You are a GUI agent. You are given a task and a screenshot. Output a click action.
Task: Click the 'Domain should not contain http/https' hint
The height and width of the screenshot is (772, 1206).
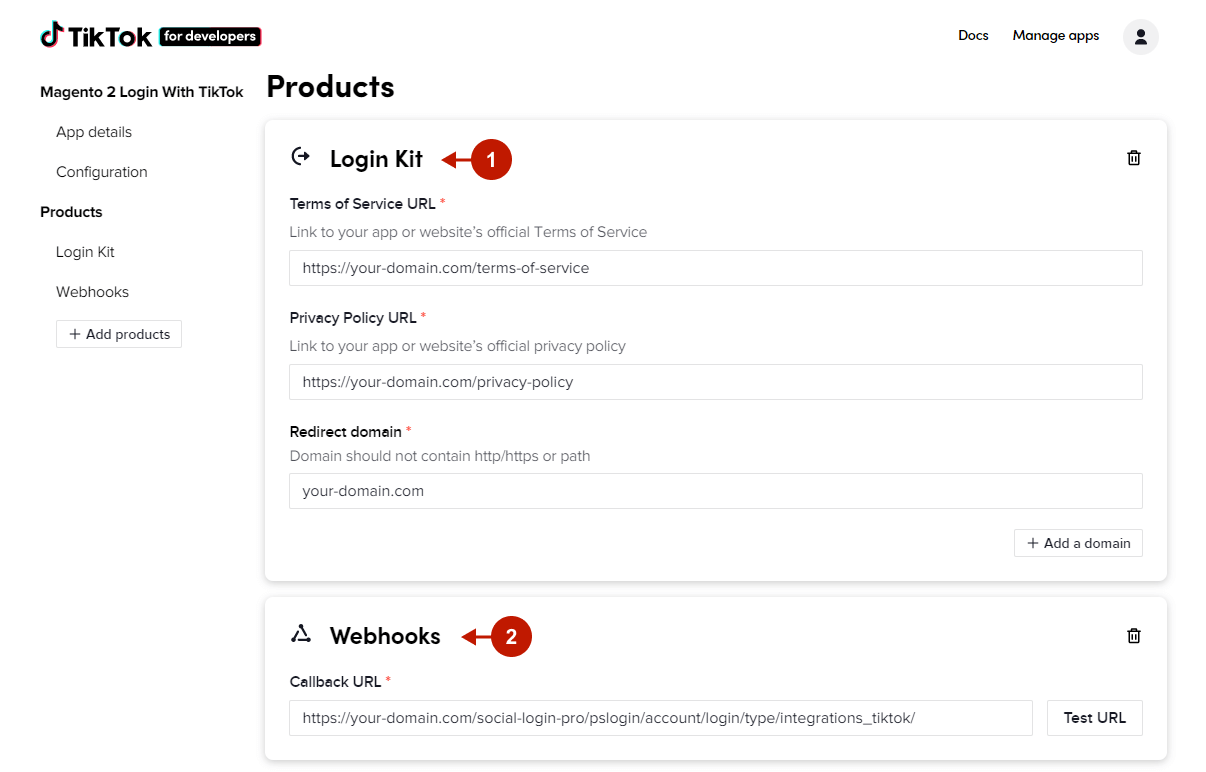click(440, 456)
